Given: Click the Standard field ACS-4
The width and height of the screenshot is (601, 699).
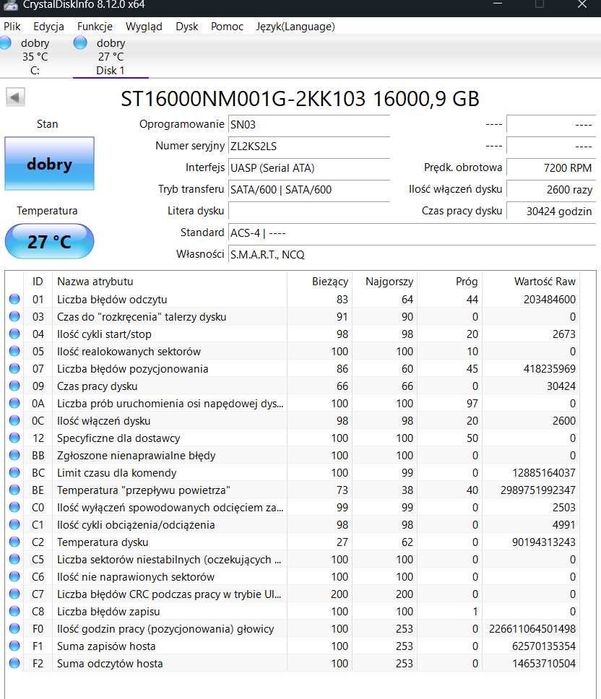Looking at the screenshot, I should point(412,233).
